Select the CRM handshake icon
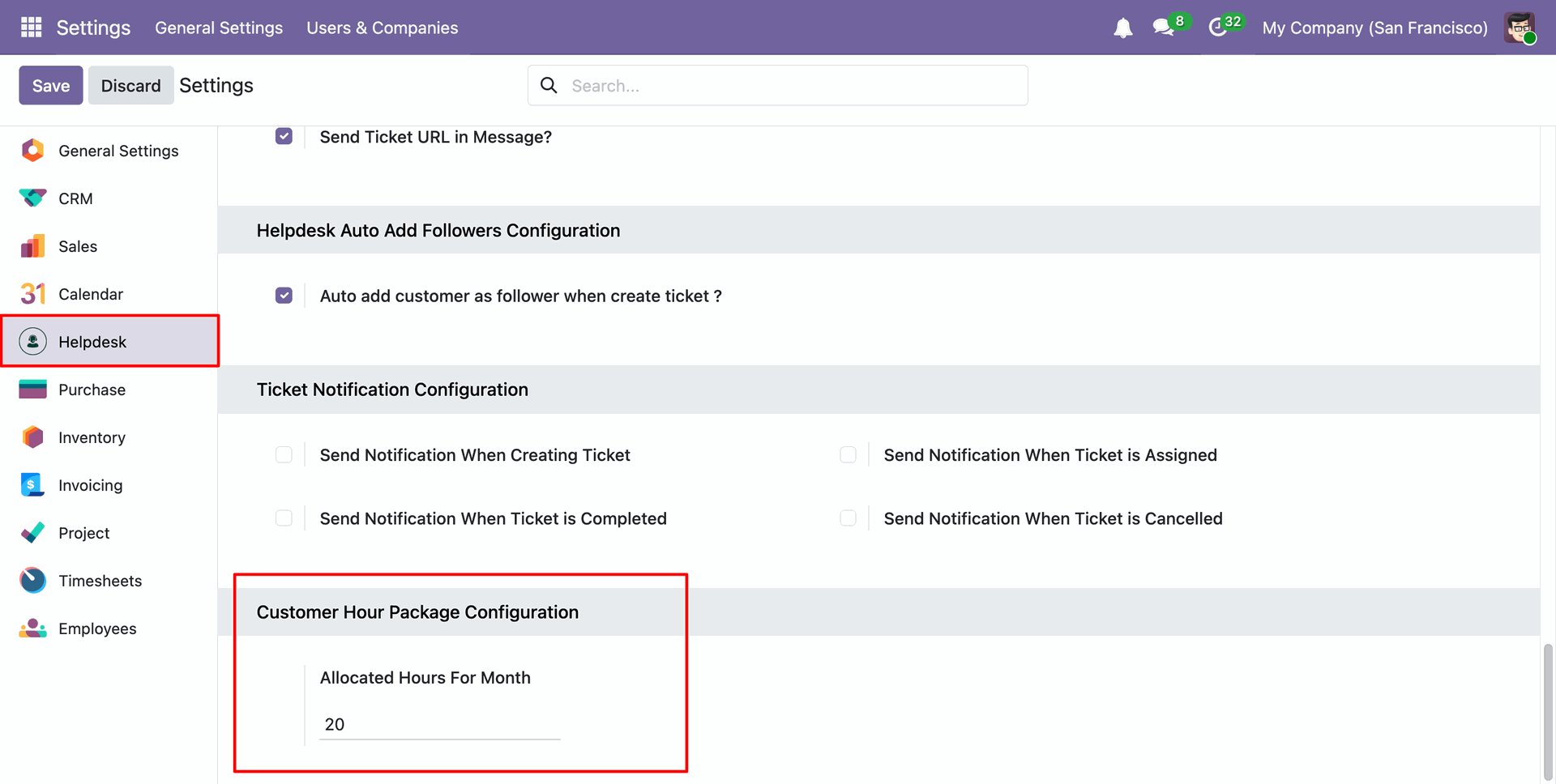 tap(32, 198)
